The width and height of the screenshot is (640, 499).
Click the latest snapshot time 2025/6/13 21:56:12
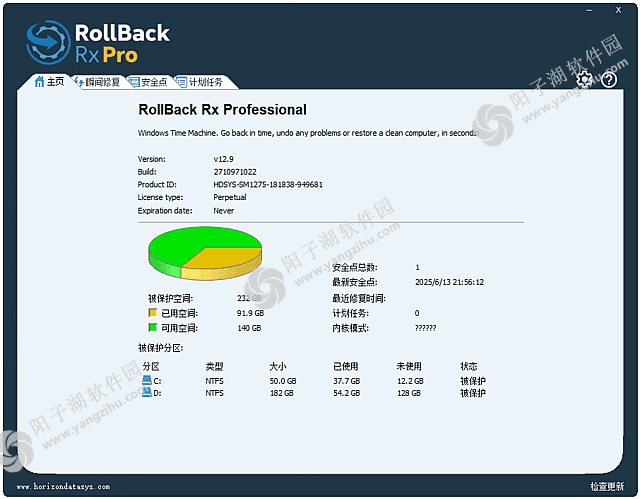(449, 282)
